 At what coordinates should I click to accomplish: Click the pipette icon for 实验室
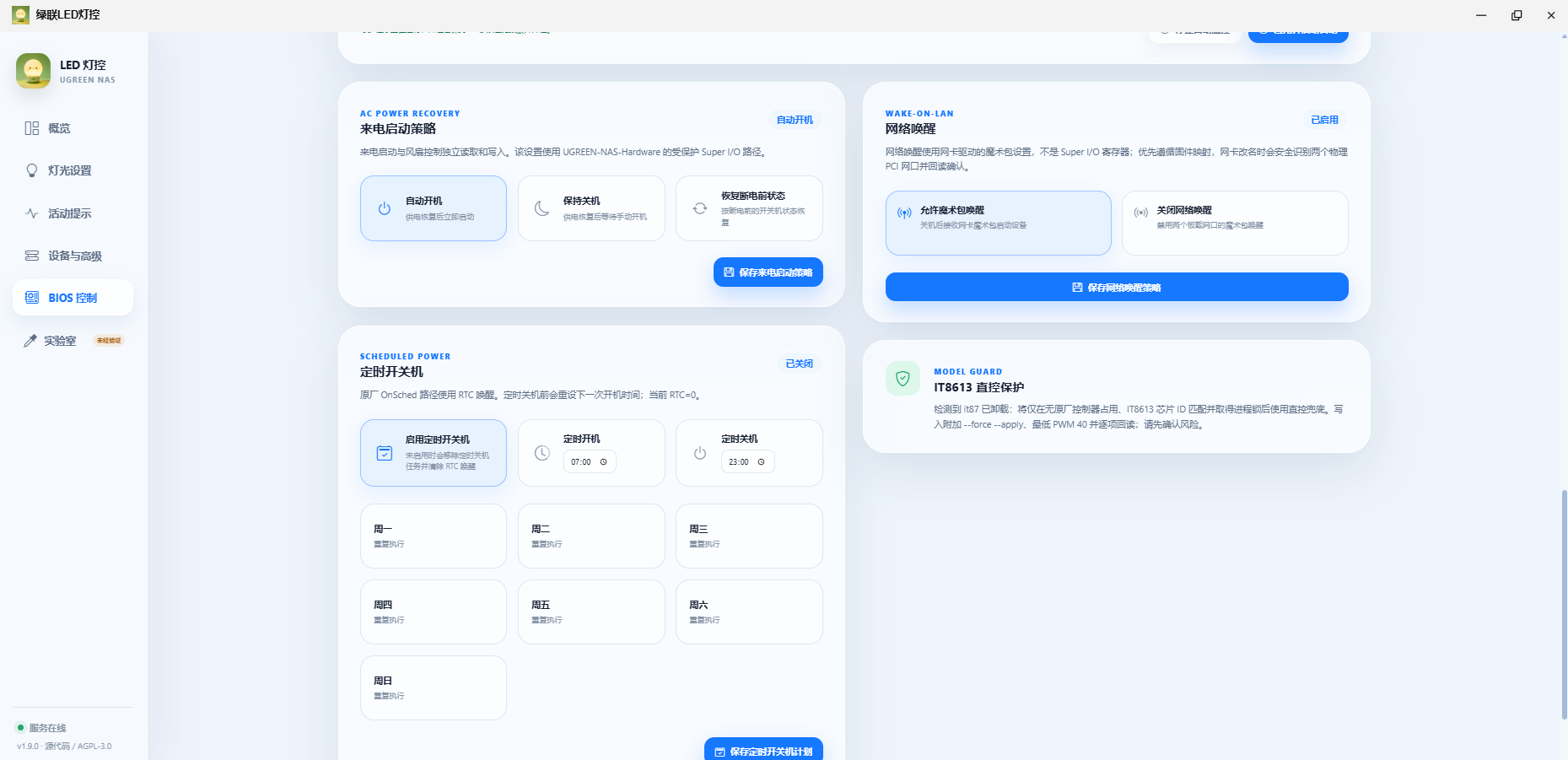(x=30, y=341)
